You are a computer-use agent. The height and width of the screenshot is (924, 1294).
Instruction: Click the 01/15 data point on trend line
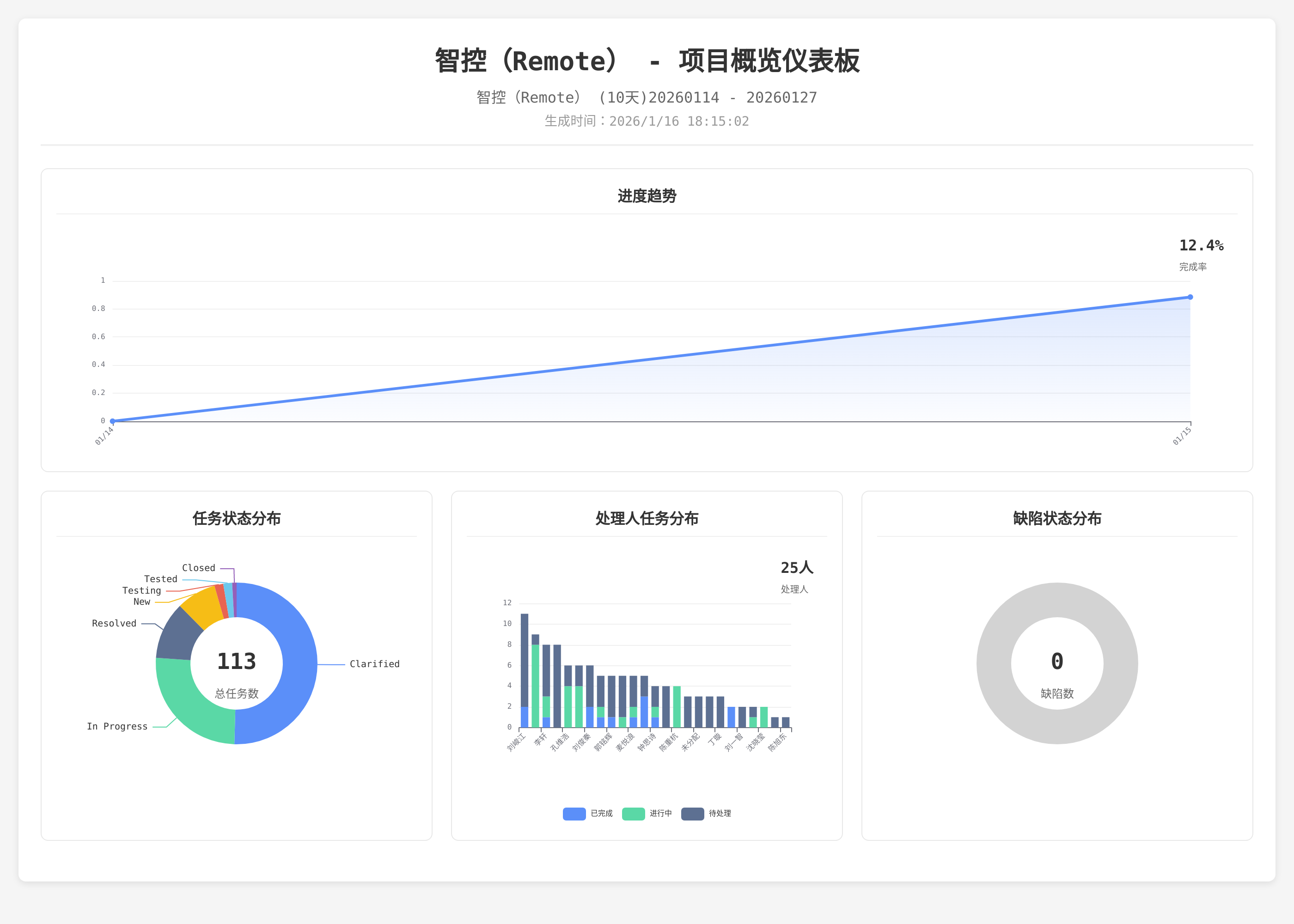click(x=1190, y=297)
